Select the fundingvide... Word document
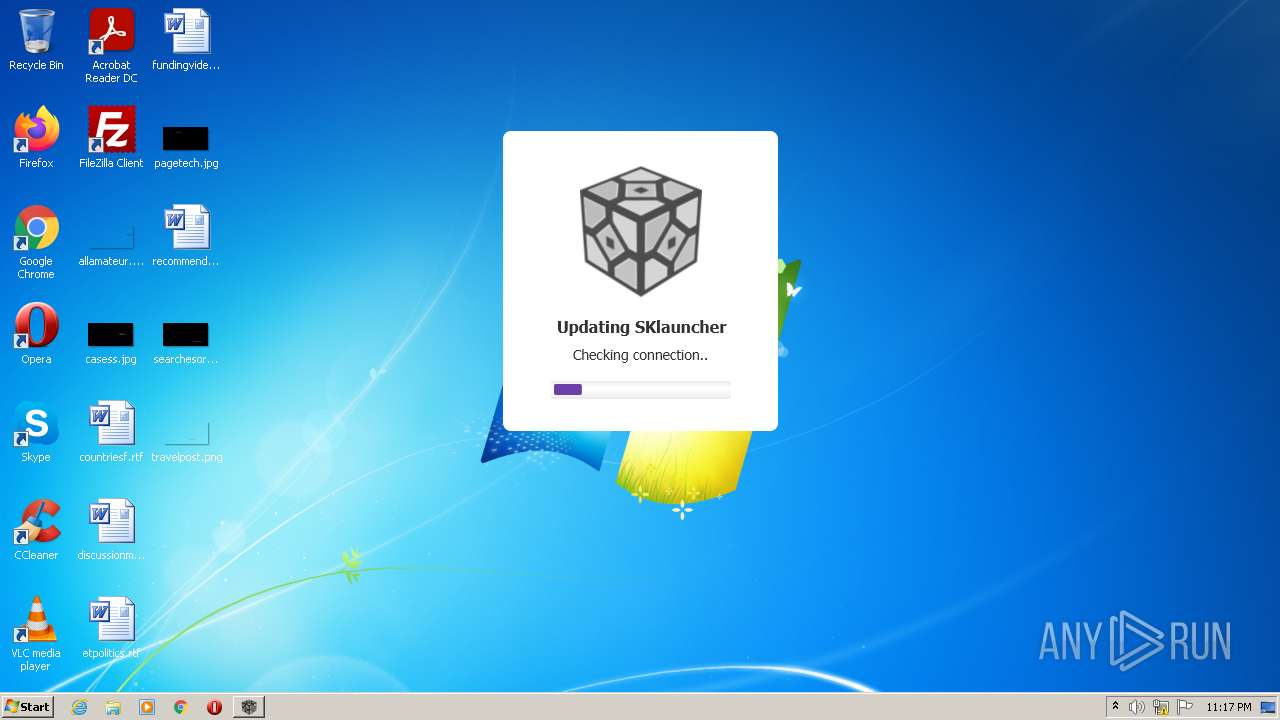Image resolution: width=1280 pixels, height=720 pixels. click(x=186, y=40)
